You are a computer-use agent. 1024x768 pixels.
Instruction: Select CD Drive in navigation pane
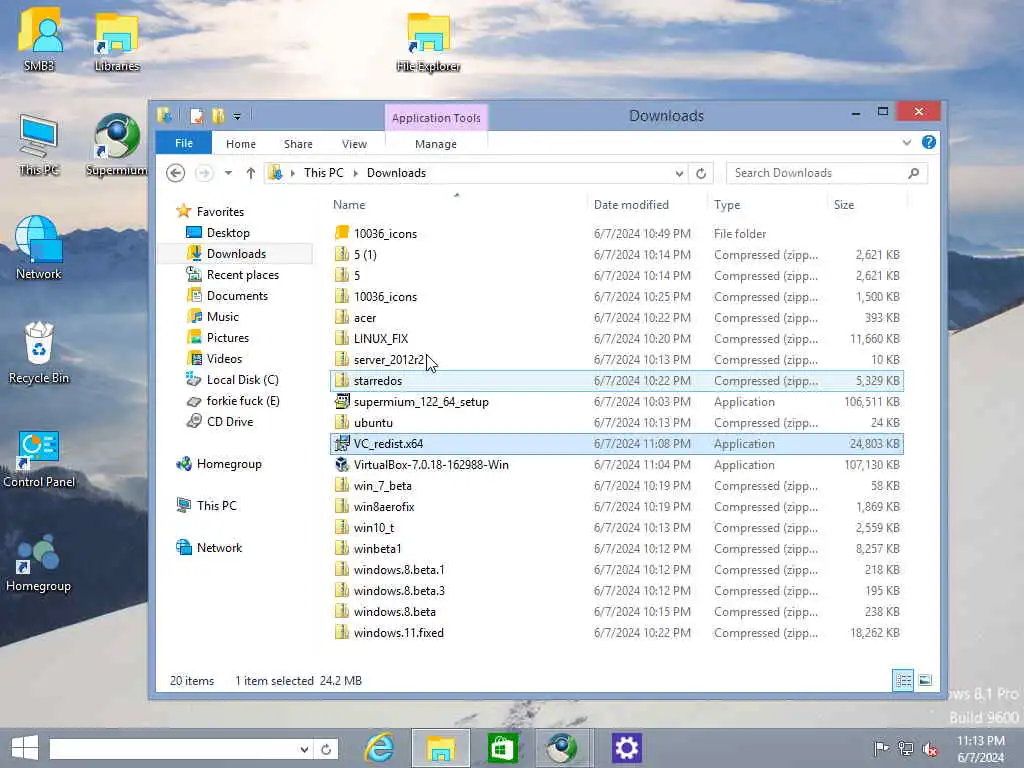point(229,422)
